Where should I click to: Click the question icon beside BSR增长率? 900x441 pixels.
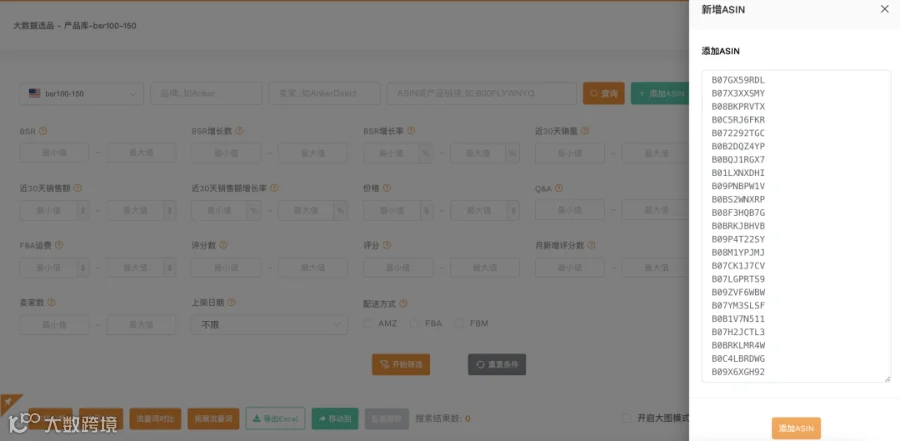pos(411,131)
